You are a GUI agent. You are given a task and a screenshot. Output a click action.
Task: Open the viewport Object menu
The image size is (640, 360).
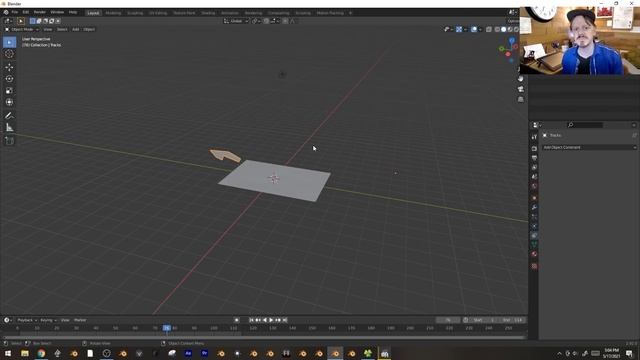click(89, 29)
